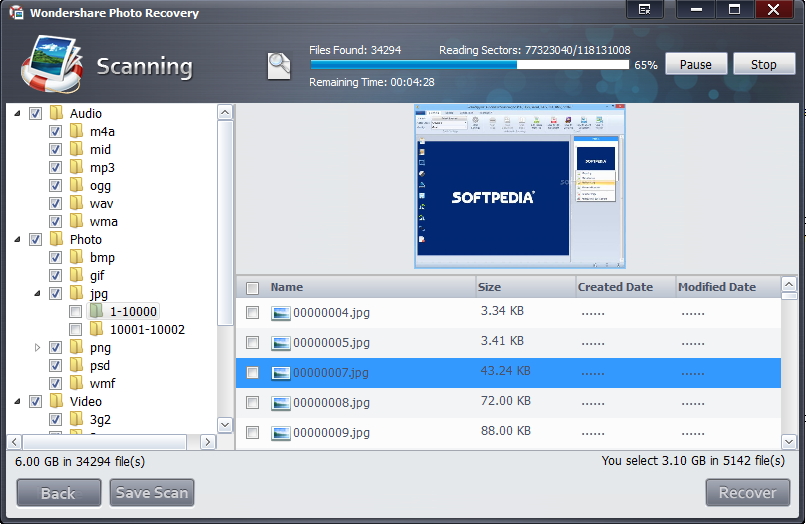Collapse the Photo tree node
The image size is (806, 525).
click(17, 240)
